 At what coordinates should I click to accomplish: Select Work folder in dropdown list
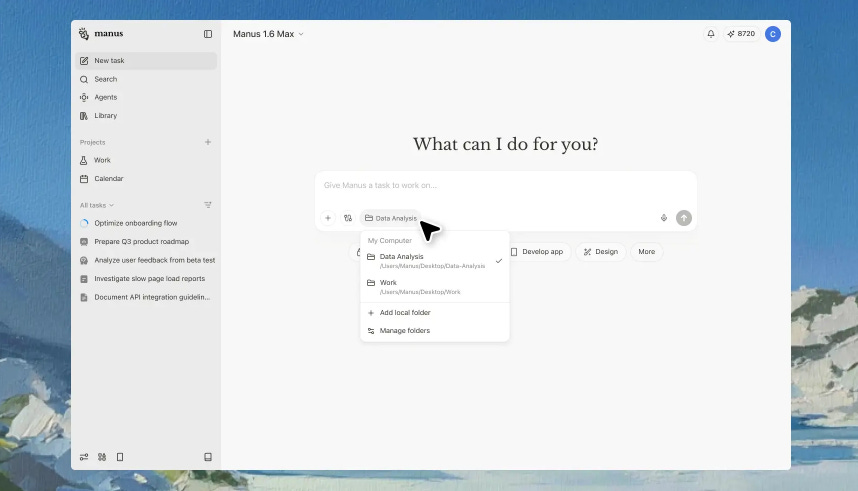tap(435, 287)
